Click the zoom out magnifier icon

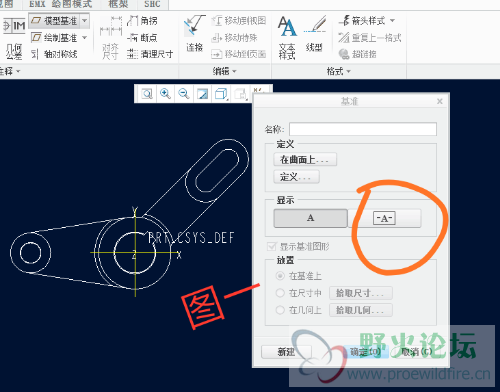pyautogui.click(x=184, y=94)
